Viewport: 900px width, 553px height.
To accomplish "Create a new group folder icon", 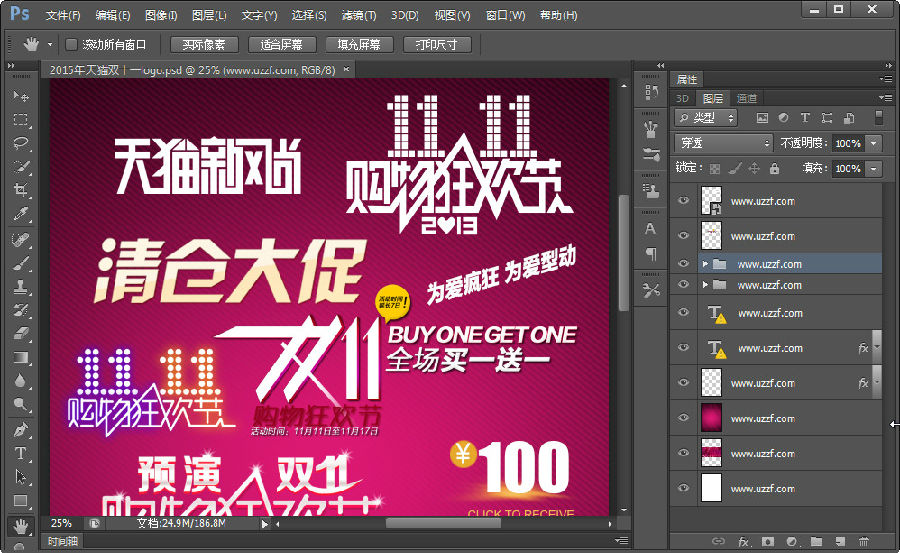I will pos(816,541).
